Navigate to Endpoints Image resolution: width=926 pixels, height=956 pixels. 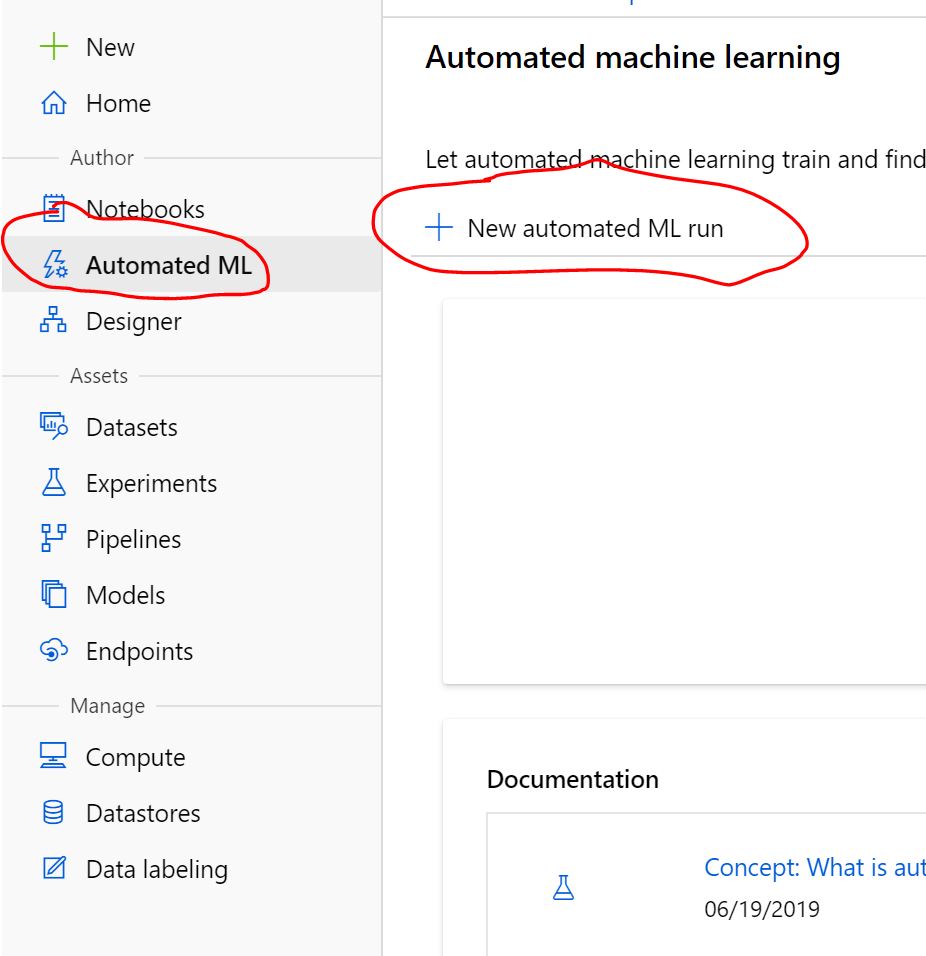[140, 652]
